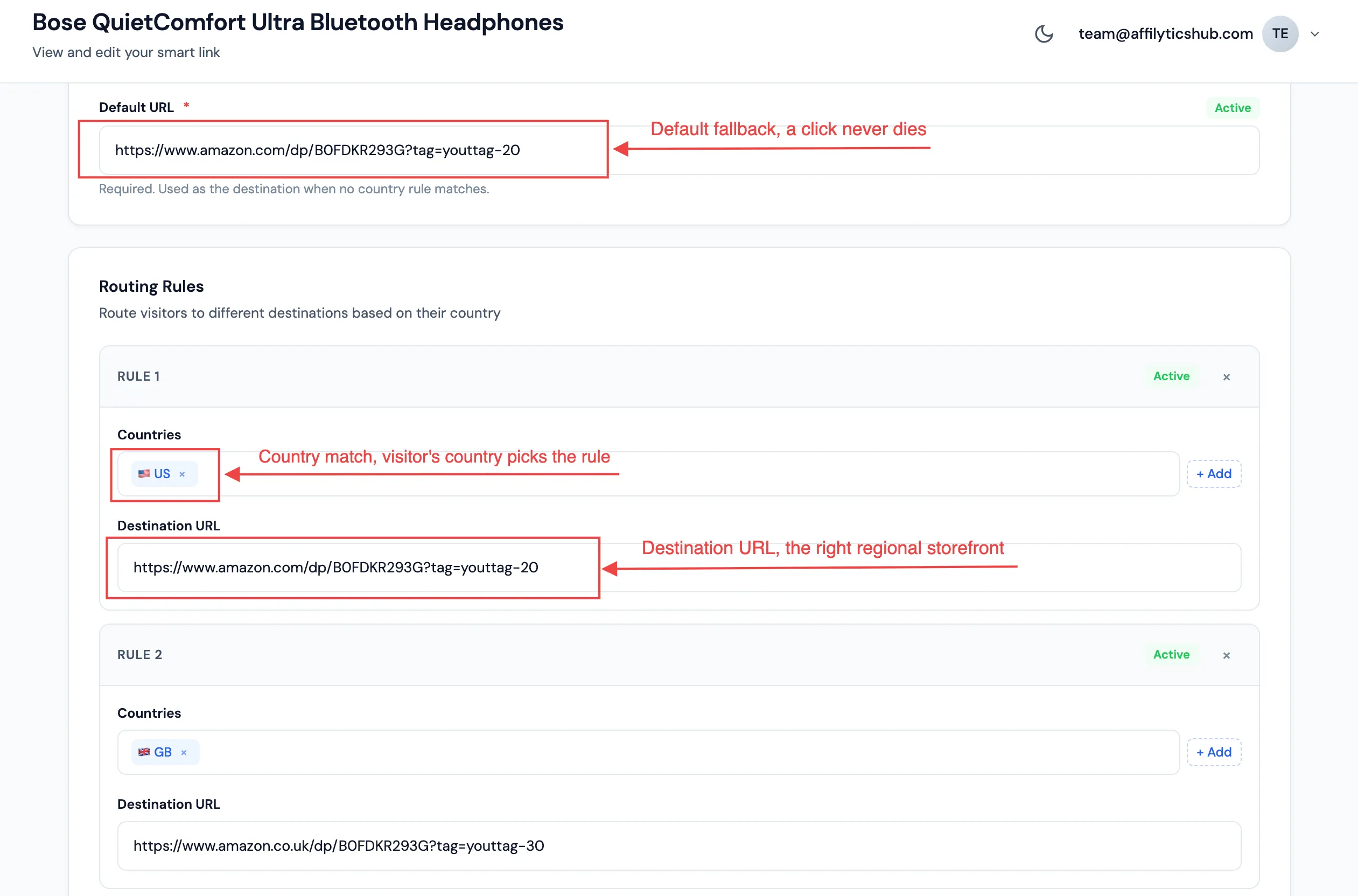Click the Routing Rules heading

(x=151, y=286)
